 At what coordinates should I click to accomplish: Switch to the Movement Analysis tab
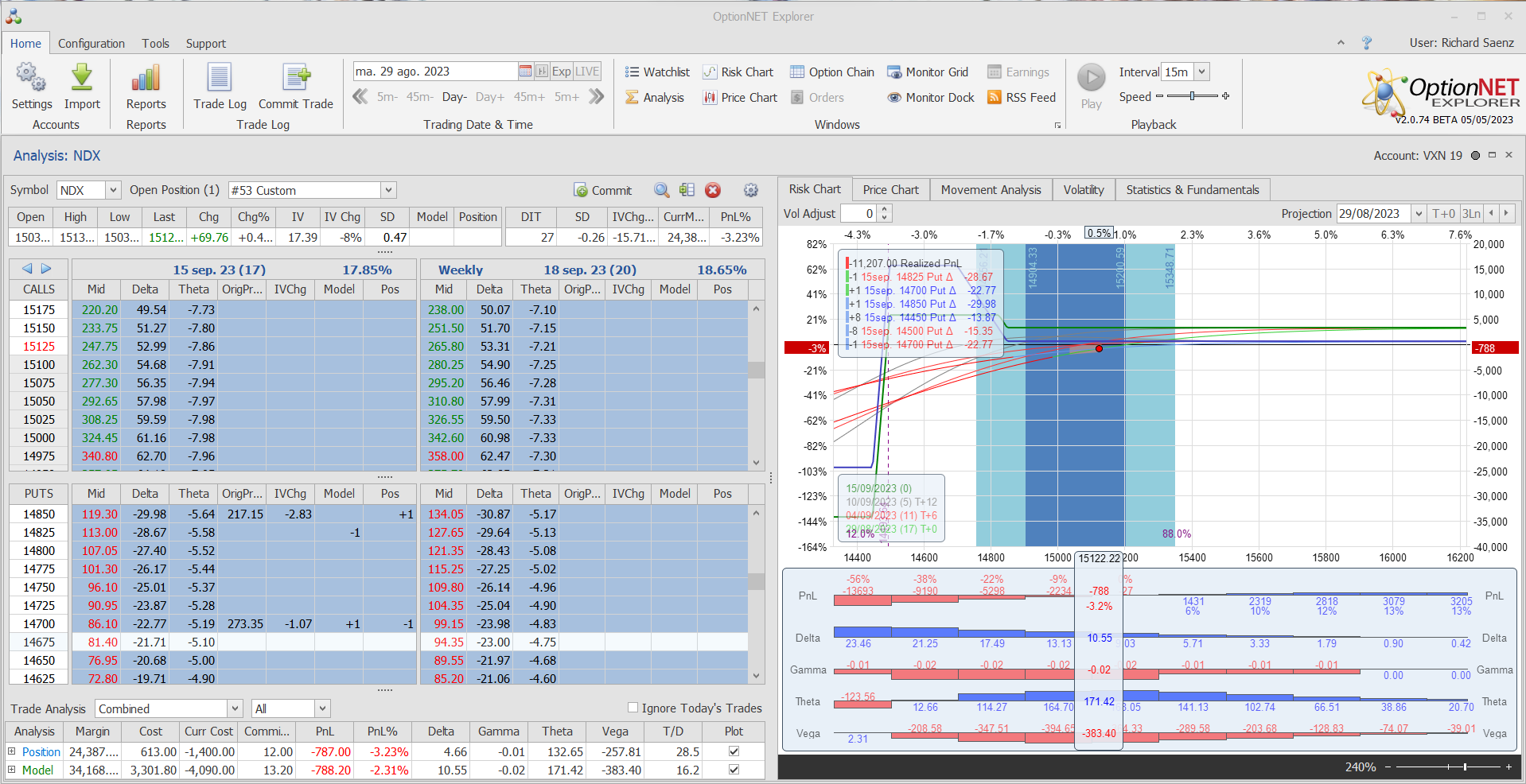click(x=991, y=190)
